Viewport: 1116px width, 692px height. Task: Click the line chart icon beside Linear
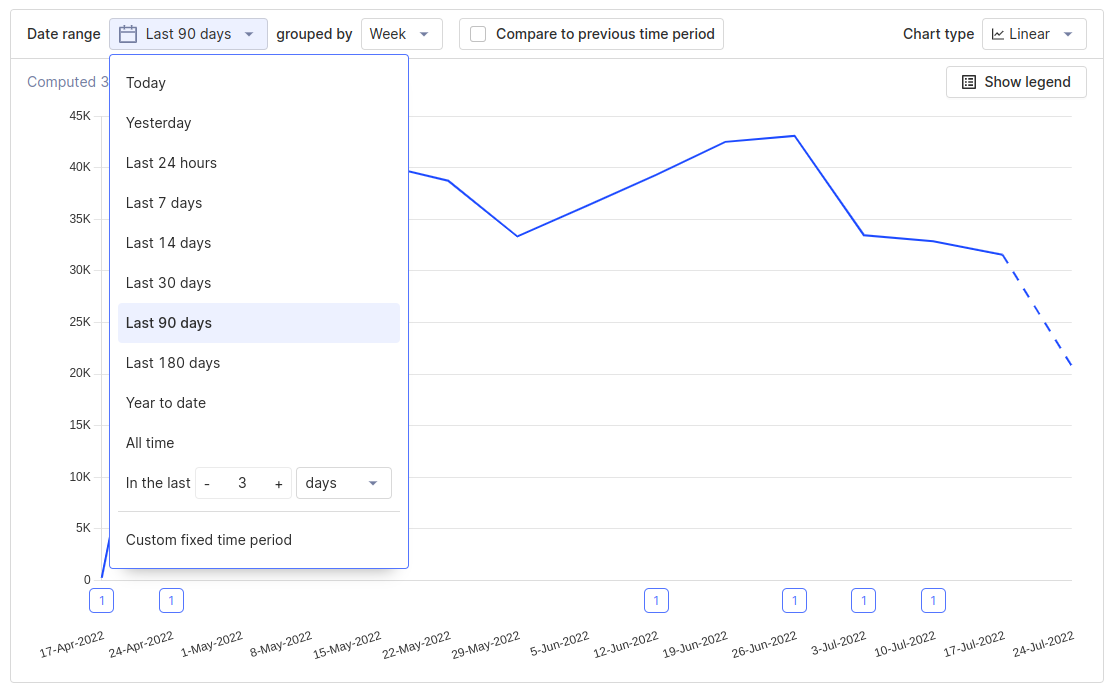tap(999, 33)
